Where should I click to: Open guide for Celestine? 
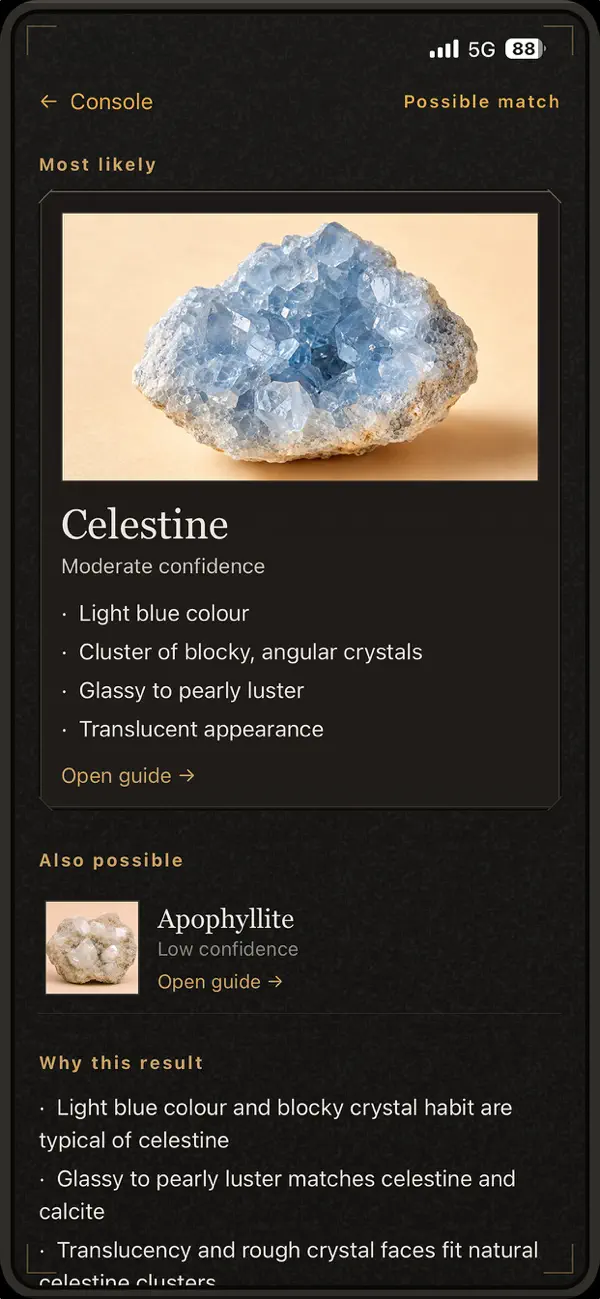[x=128, y=776]
